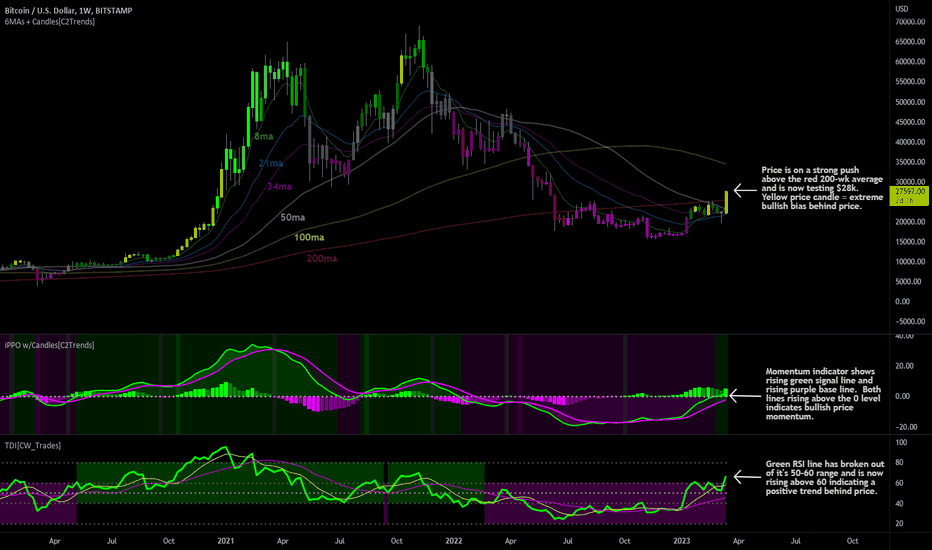
Task: Click the 30000.00 price axis value
Action: coord(910,182)
